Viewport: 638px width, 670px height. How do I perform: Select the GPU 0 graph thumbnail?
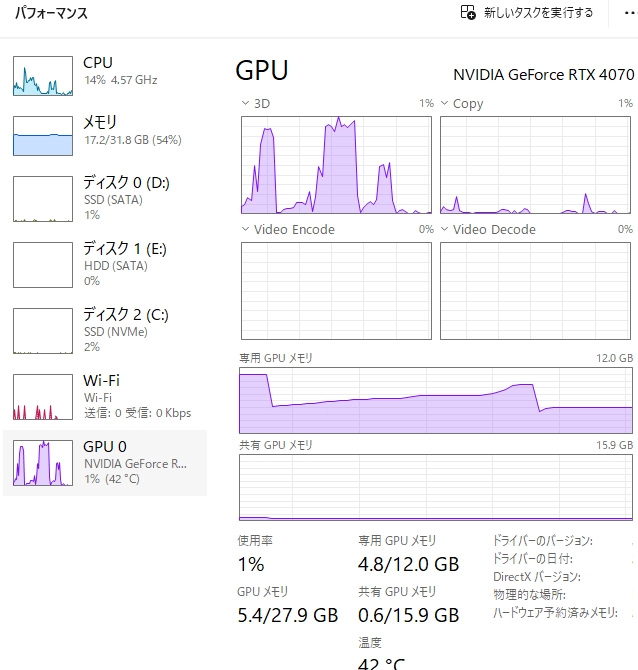(43, 463)
